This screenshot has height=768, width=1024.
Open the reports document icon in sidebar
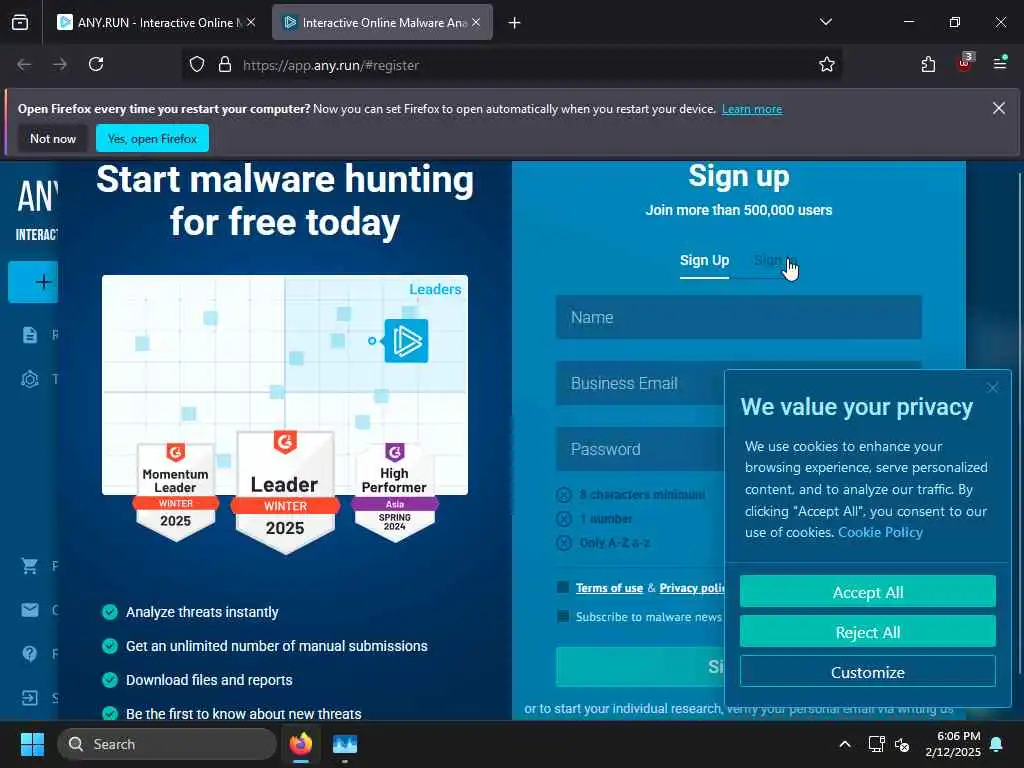pyautogui.click(x=29, y=335)
